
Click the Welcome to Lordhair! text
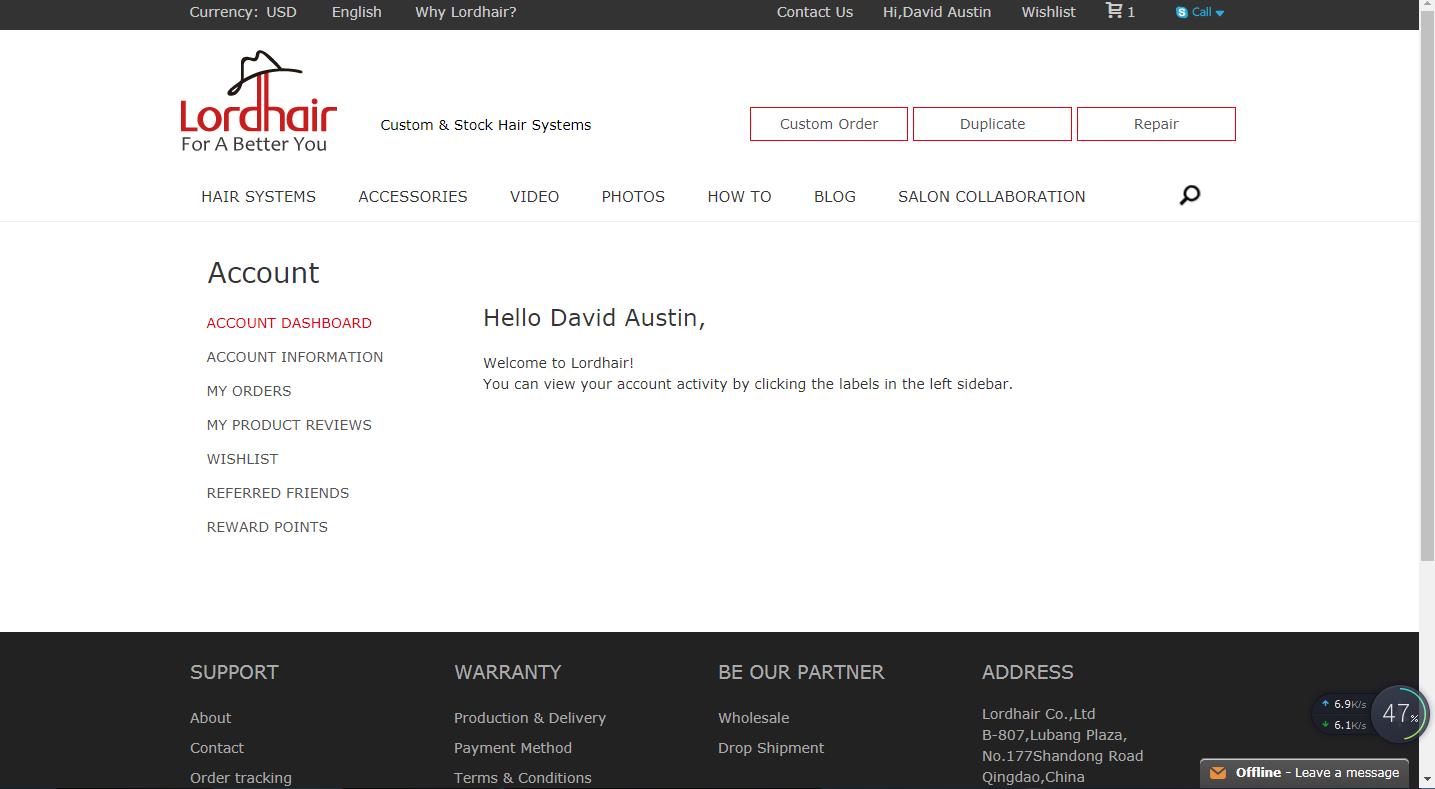click(558, 363)
